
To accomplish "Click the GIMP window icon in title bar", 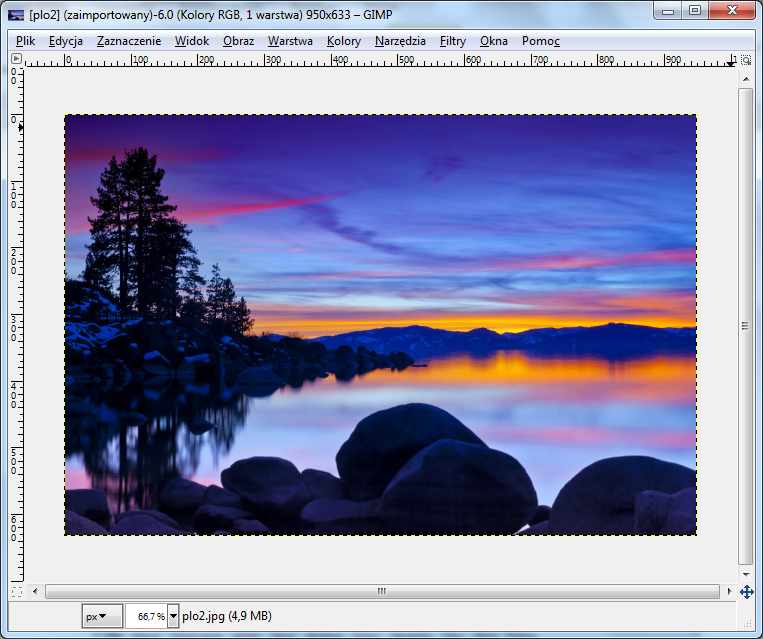I will point(16,15).
